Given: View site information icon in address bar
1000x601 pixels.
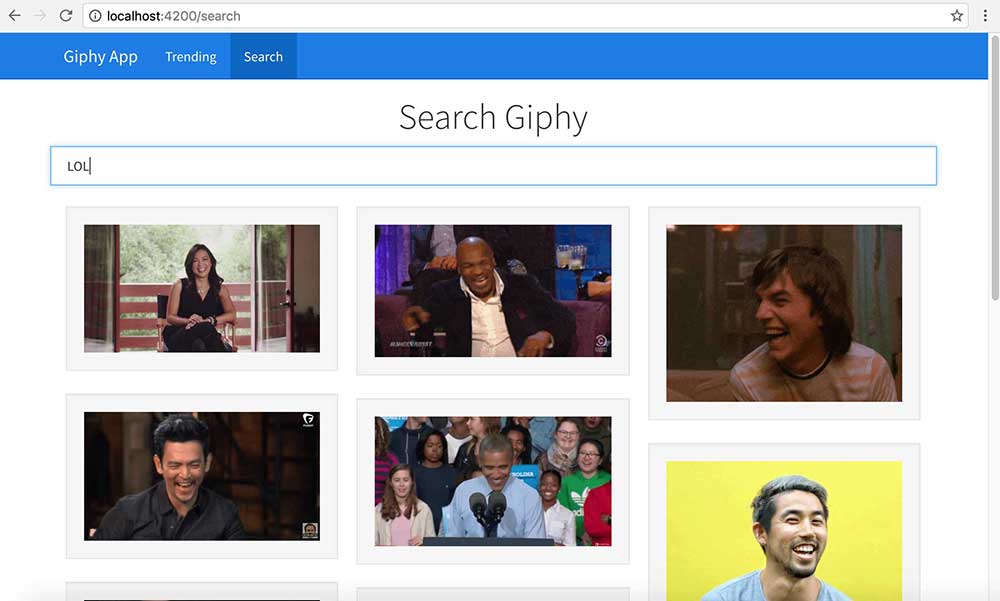Looking at the screenshot, I should [x=95, y=16].
